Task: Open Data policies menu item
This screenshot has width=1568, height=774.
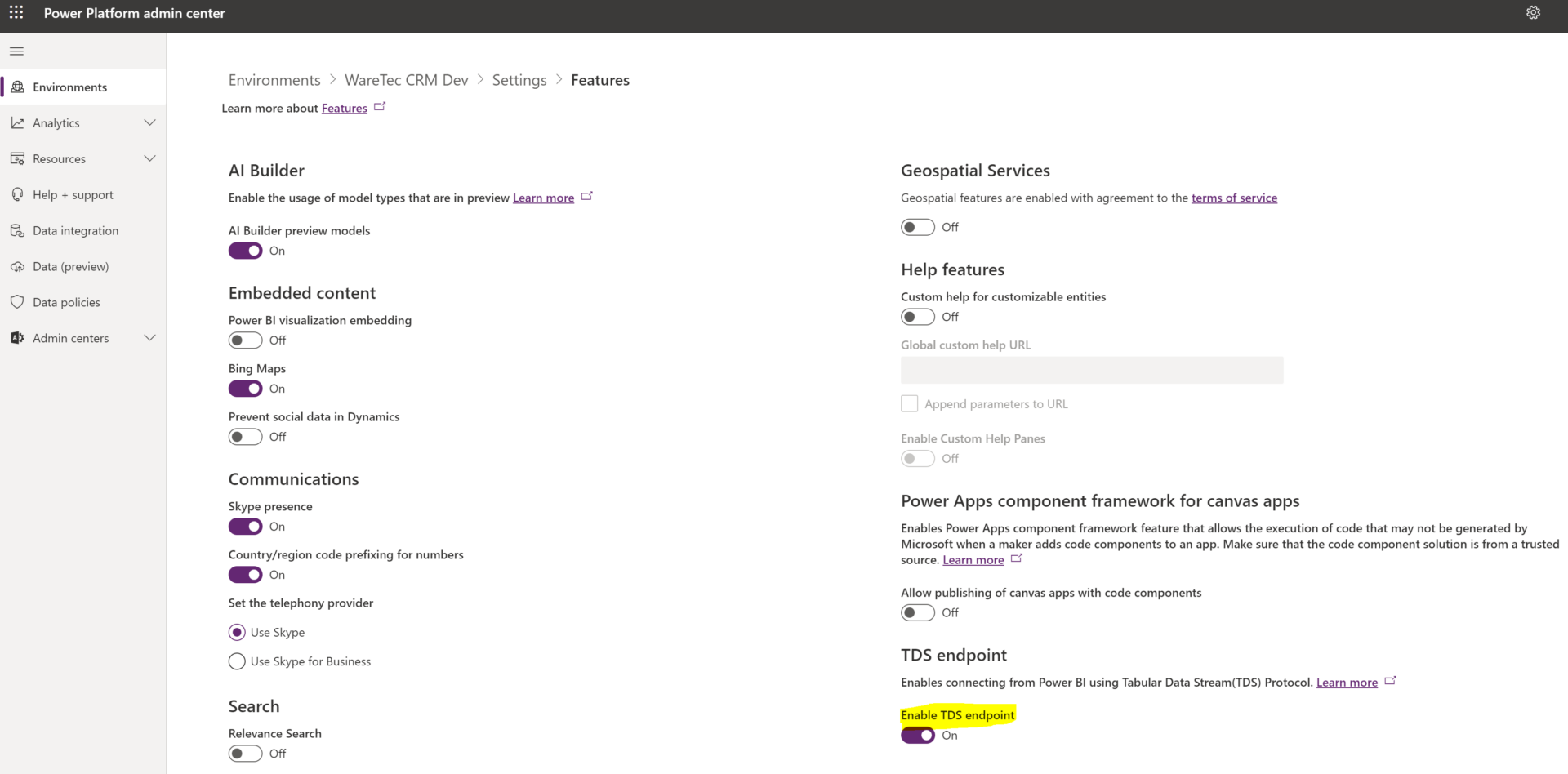Action: 83,302
